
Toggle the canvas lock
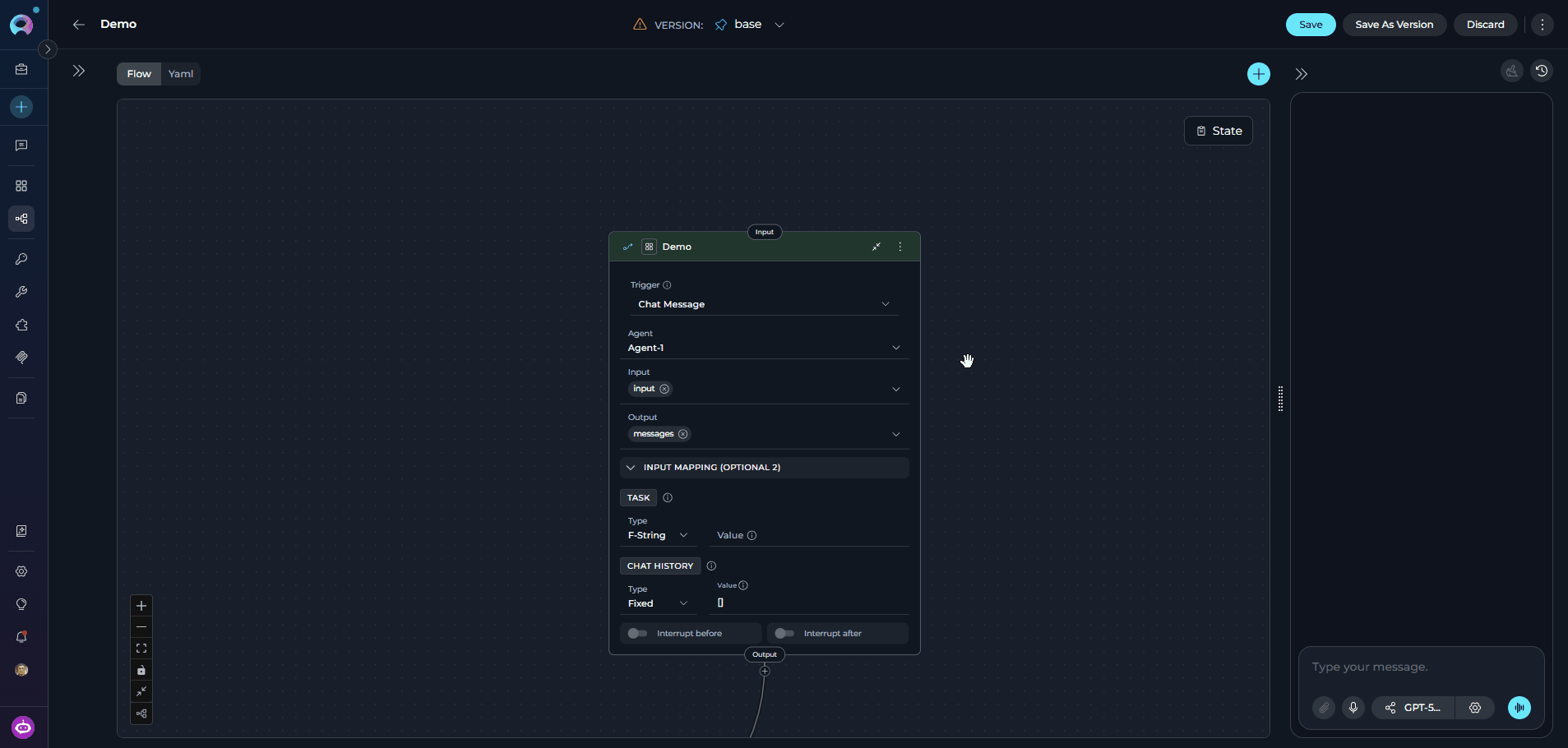pos(141,670)
